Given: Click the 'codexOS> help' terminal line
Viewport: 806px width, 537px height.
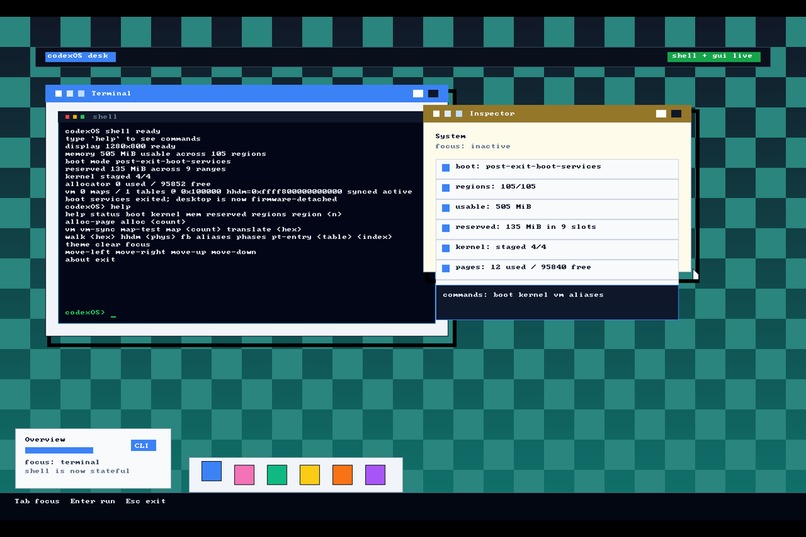Looking at the screenshot, I should (x=98, y=207).
